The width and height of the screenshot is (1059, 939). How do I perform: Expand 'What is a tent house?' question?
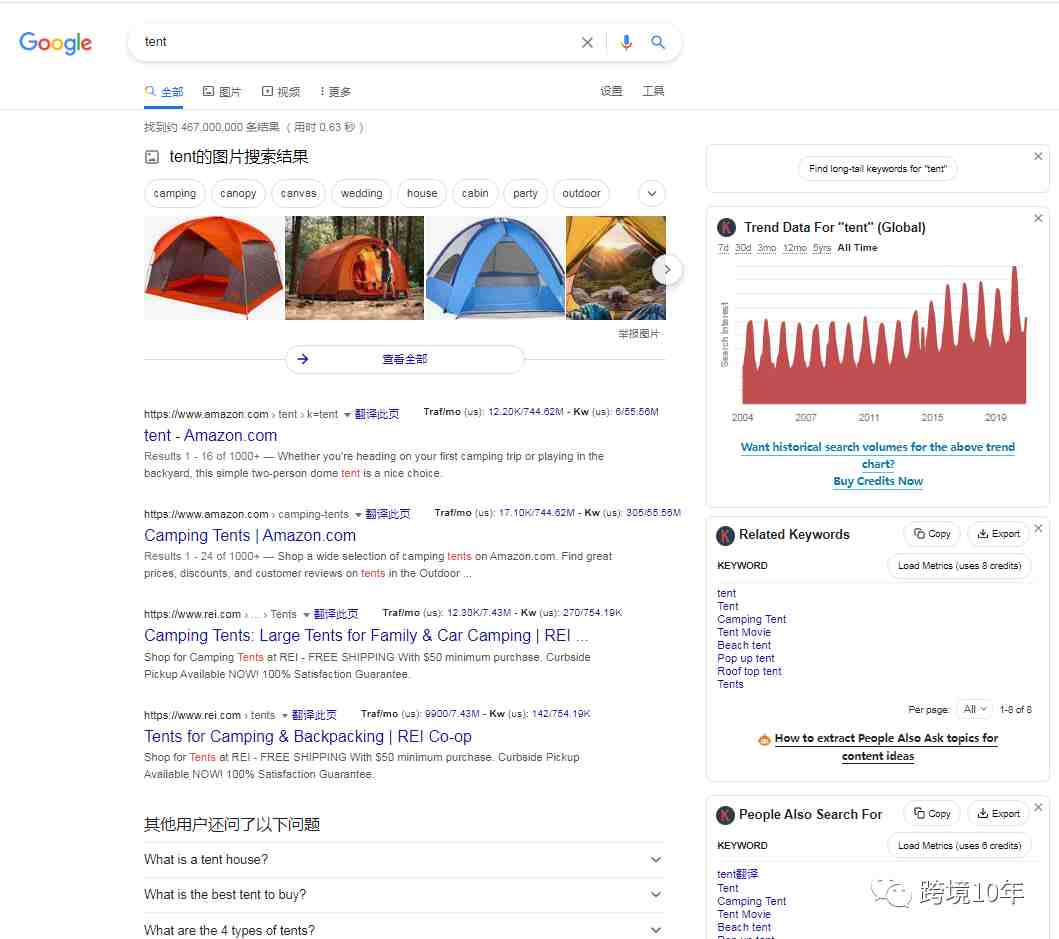click(404, 860)
